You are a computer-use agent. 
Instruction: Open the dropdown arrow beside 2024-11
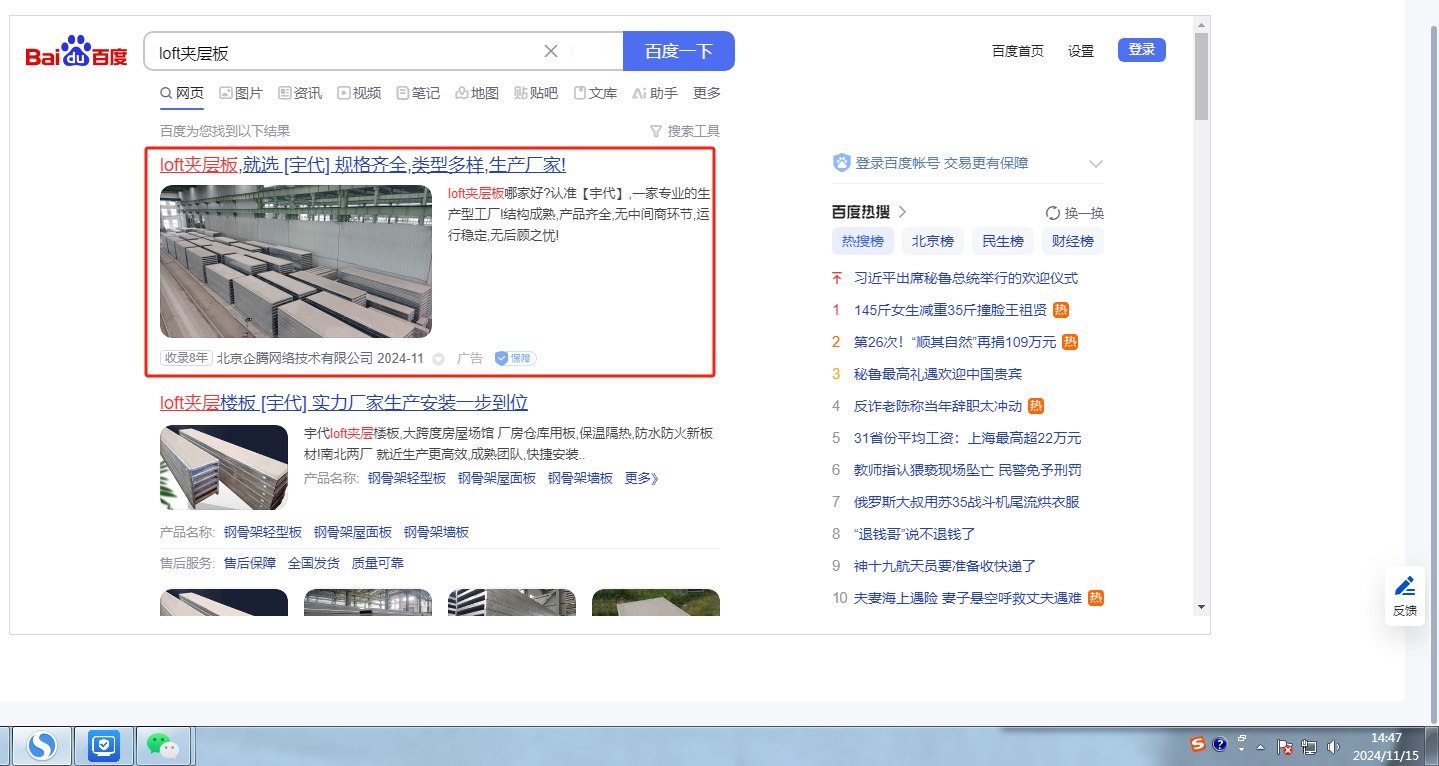coord(438,358)
